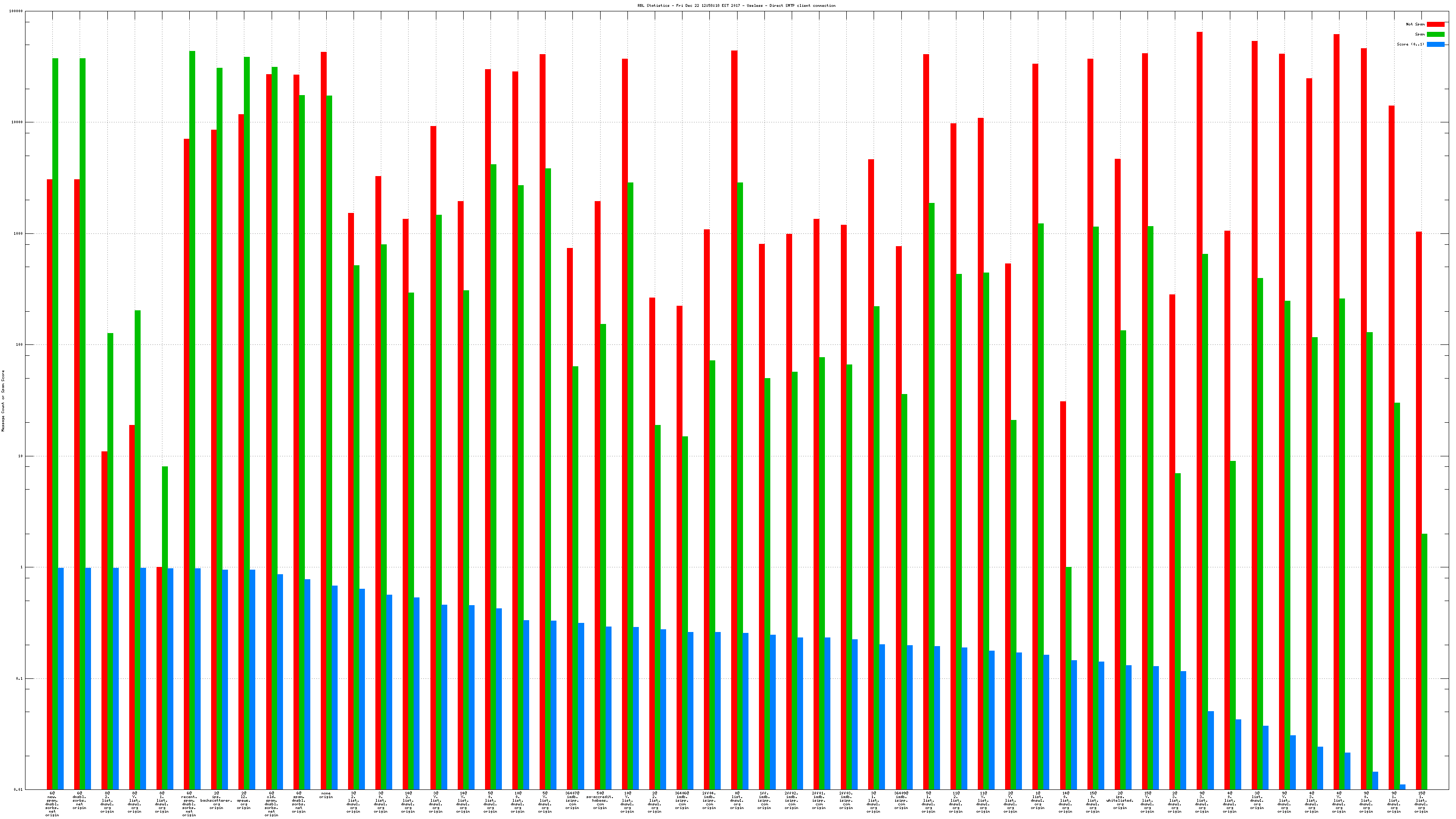Image resolution: width=1456 pixels, height=819 pixels.
Task: Click the 0.01 y-axis tick label
Action: (x=18, y=789)
